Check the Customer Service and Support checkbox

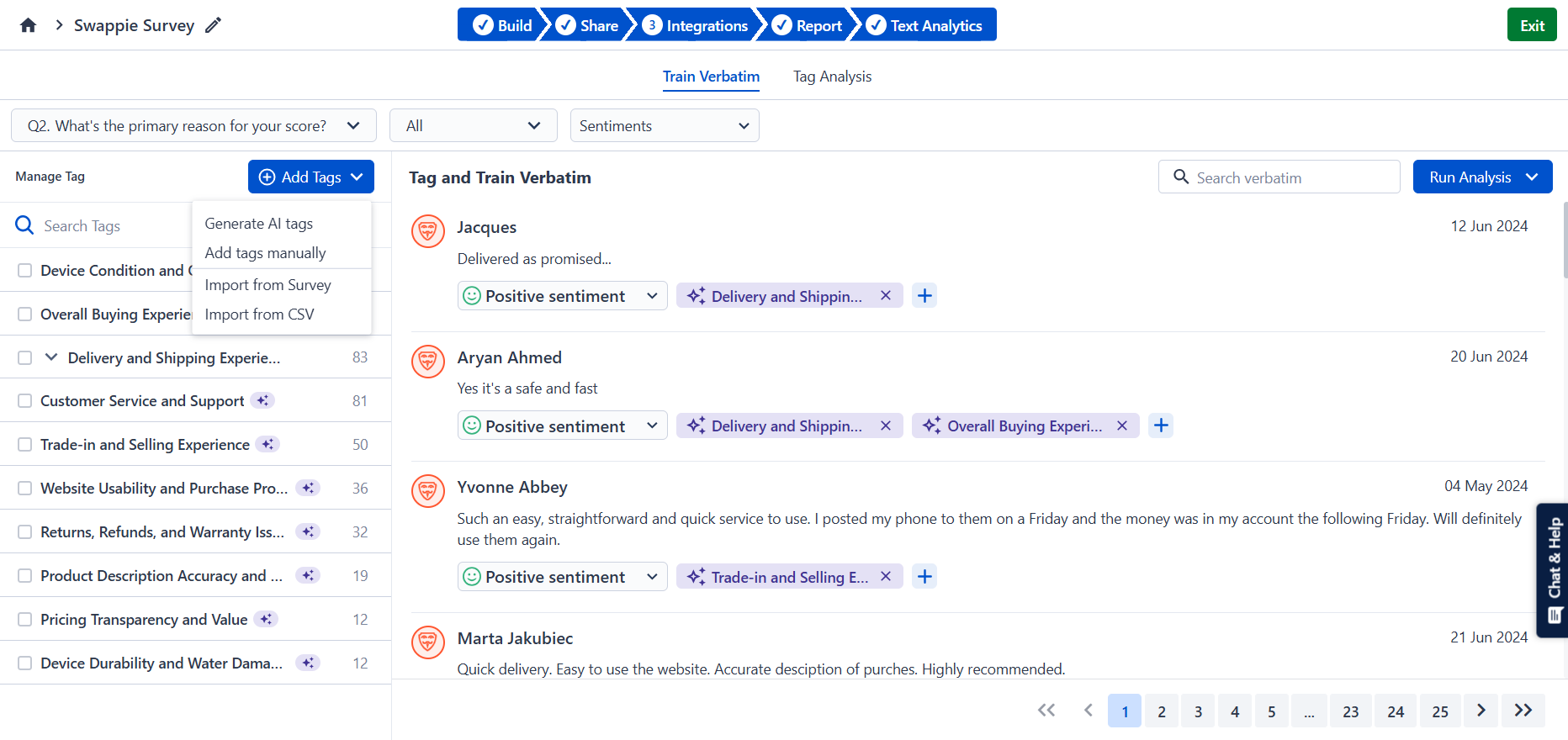[x=25, y=401]
